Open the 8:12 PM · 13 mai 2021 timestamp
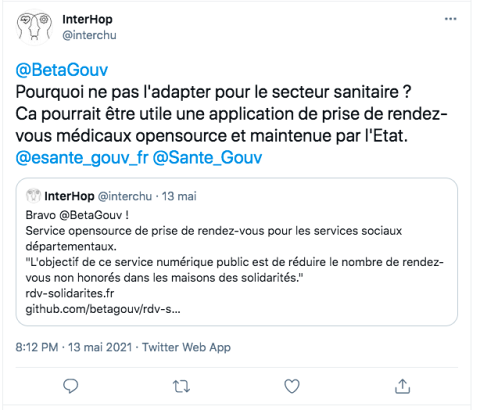Image resolution: width=480 pixels, height=410 pixels. pos(74,347)
